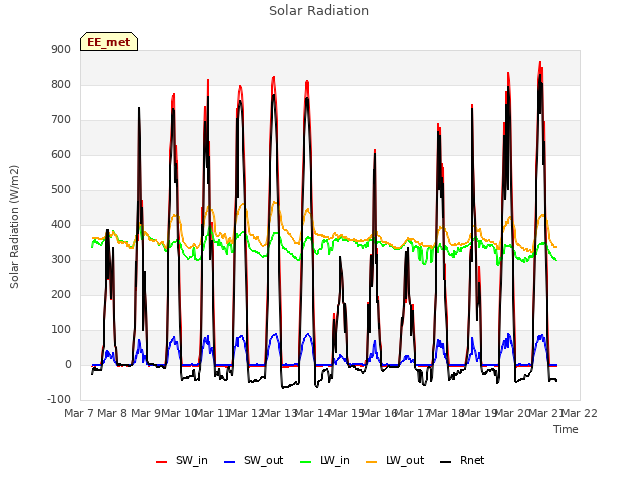Screen dimensions: 640x480
Task: Click the 0 y-axis tick label
Action: [x=68, y=364]
